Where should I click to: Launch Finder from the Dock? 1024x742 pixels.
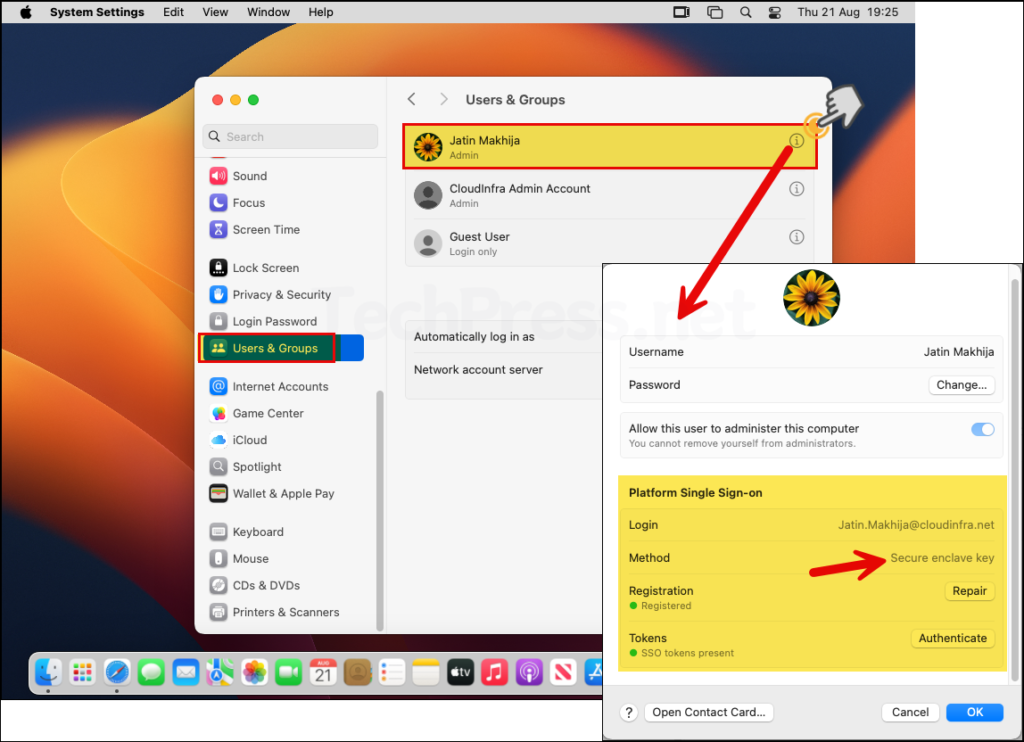pos(48,672)
